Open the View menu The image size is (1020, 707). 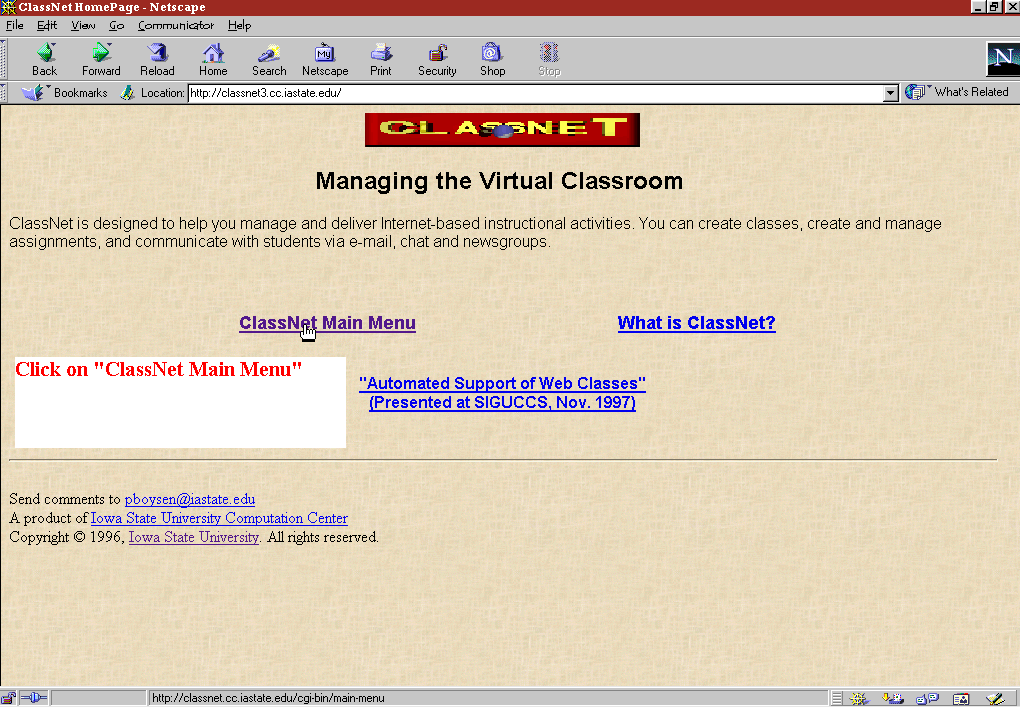[x=83, y=25]
